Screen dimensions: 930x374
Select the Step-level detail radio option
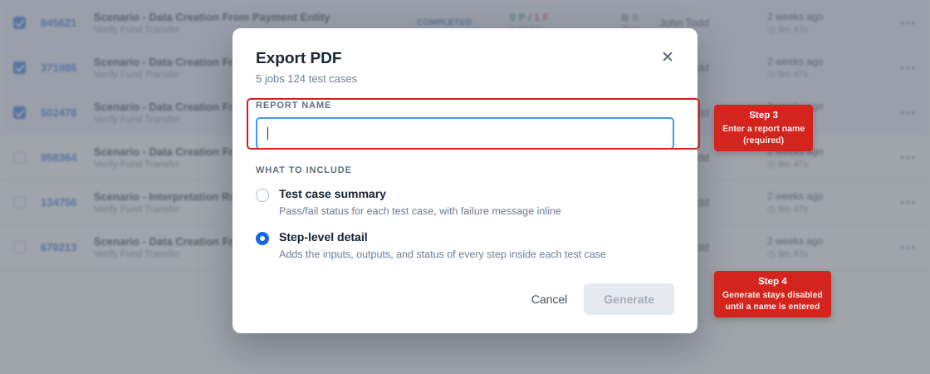click(x=262, y=238)
